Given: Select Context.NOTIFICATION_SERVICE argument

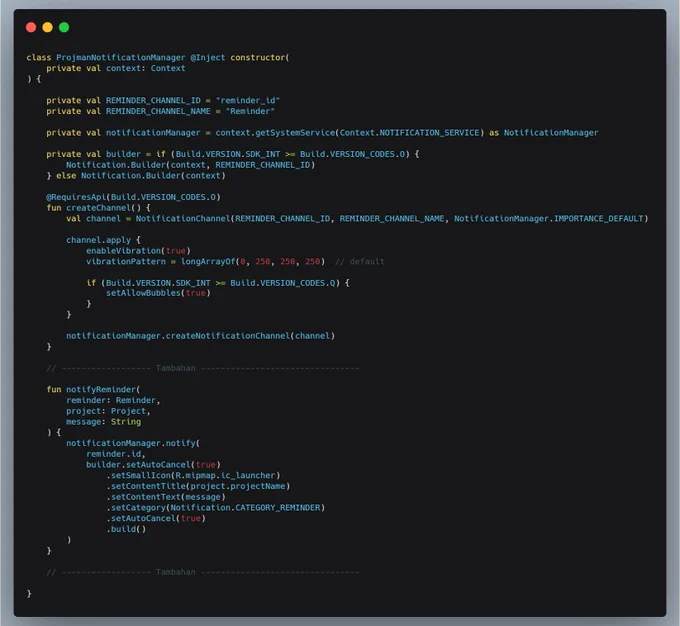Looking at the screenshot, I should (409, 133).
